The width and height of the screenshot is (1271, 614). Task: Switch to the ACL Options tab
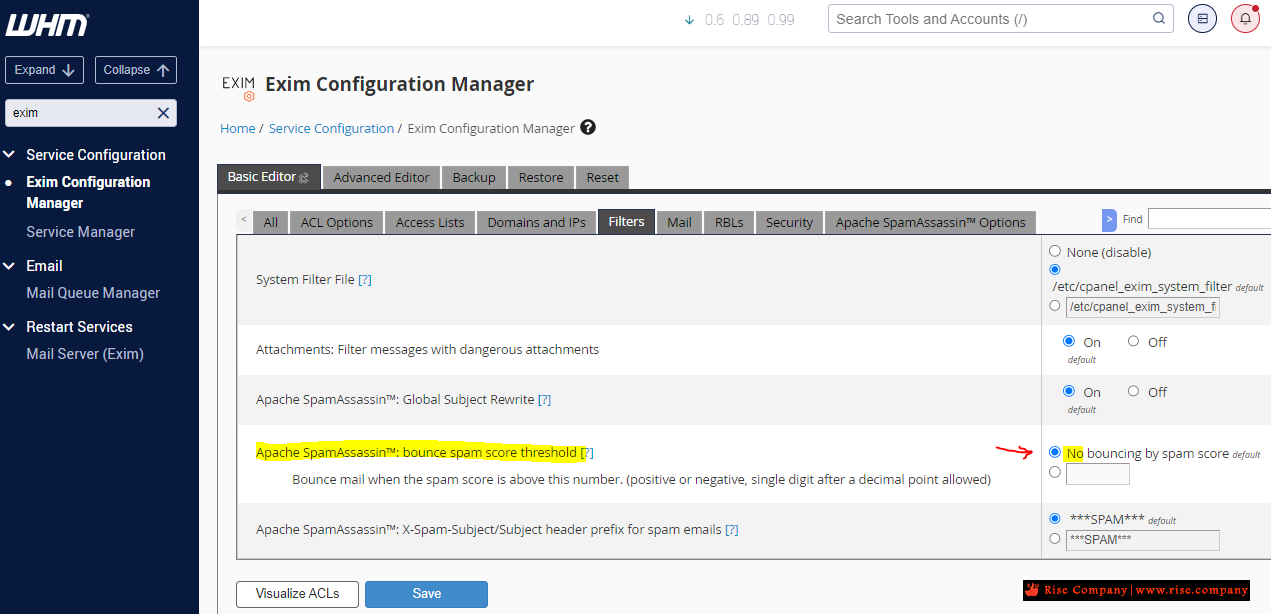[337, 222]
